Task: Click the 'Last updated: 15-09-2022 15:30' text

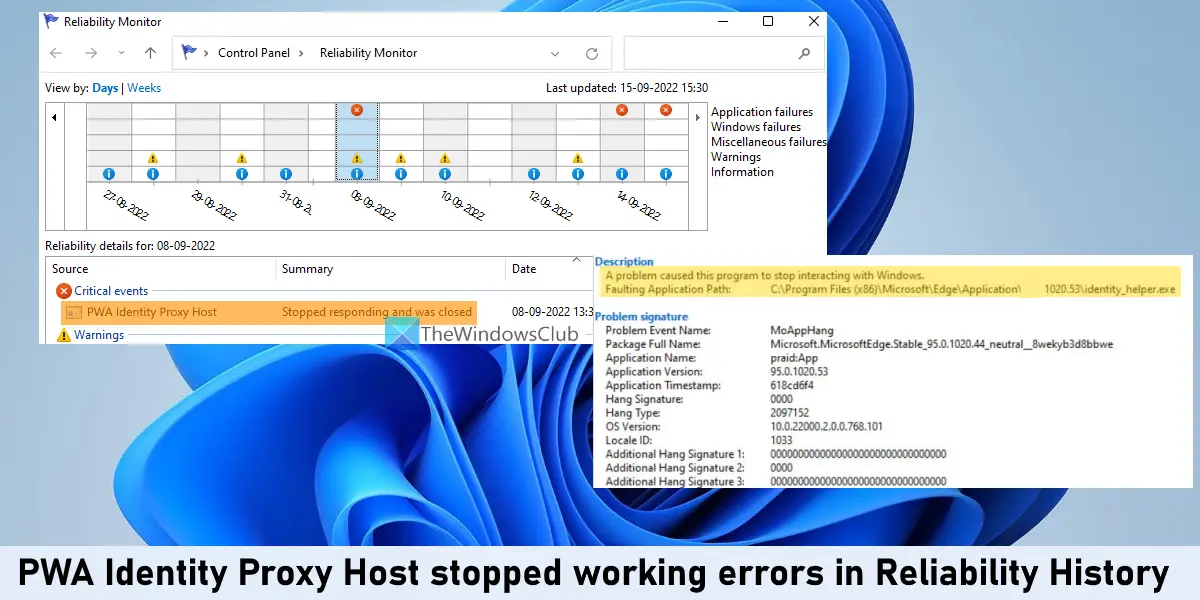Action: (x=627, y=88)
